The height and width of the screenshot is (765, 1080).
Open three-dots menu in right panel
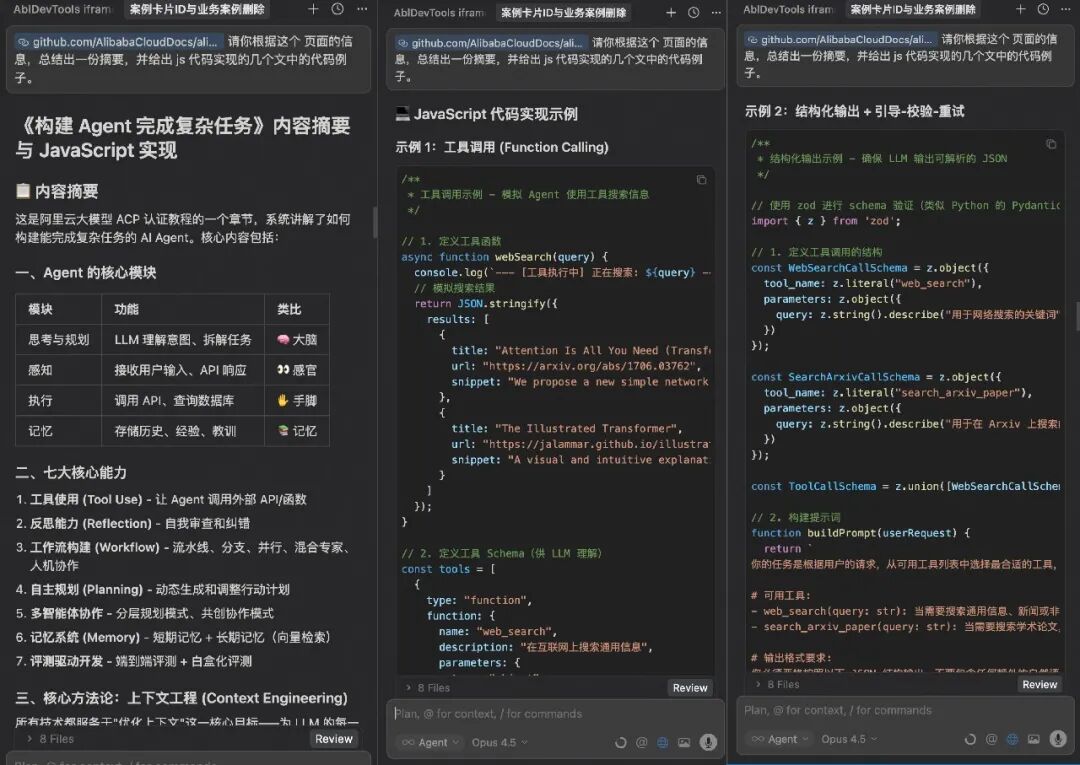click(x=1066, y=9)
